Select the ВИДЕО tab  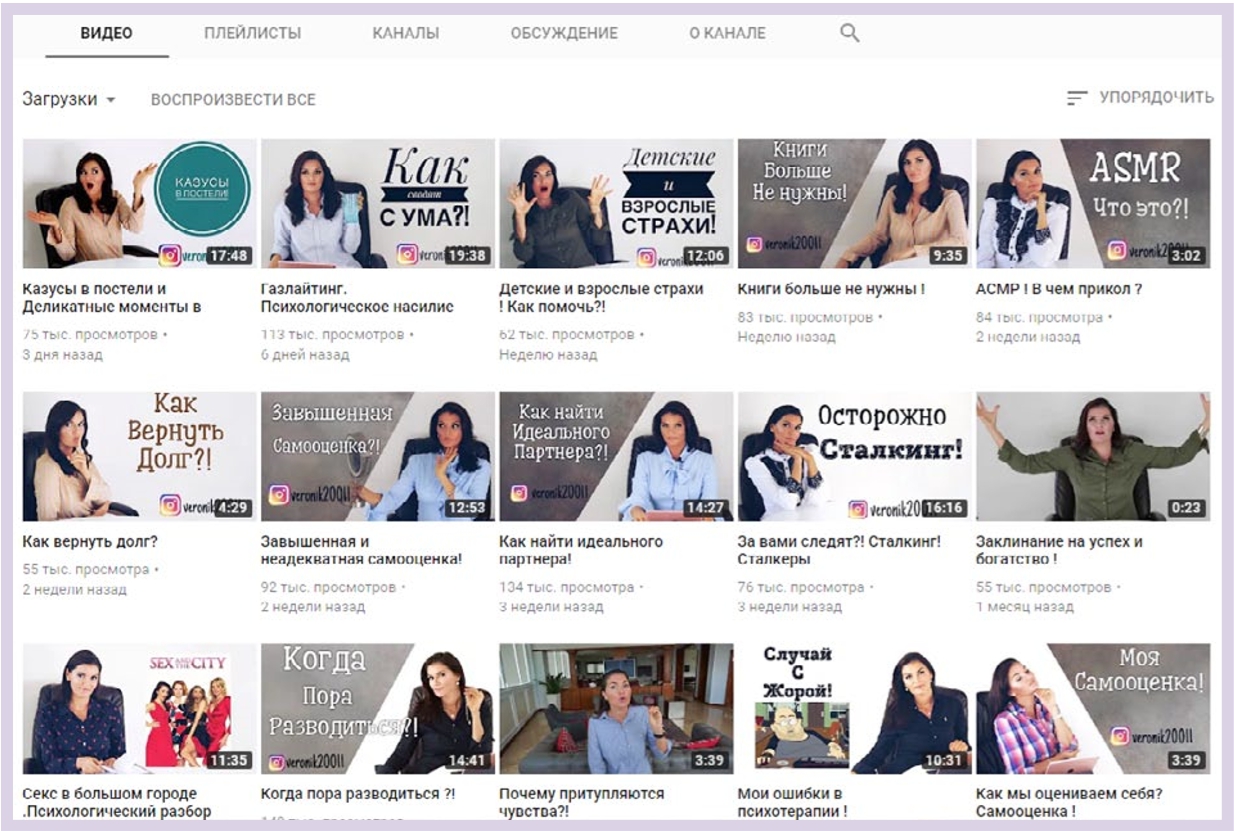click(106, 33)
